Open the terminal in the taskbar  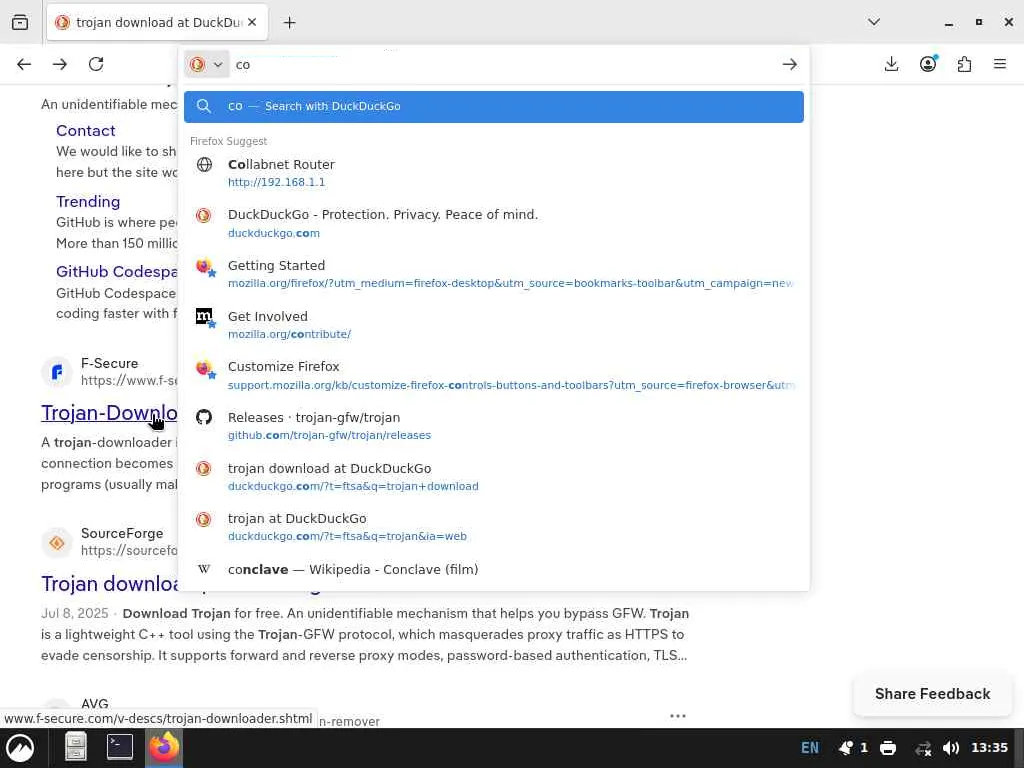(x=120, y=746)
